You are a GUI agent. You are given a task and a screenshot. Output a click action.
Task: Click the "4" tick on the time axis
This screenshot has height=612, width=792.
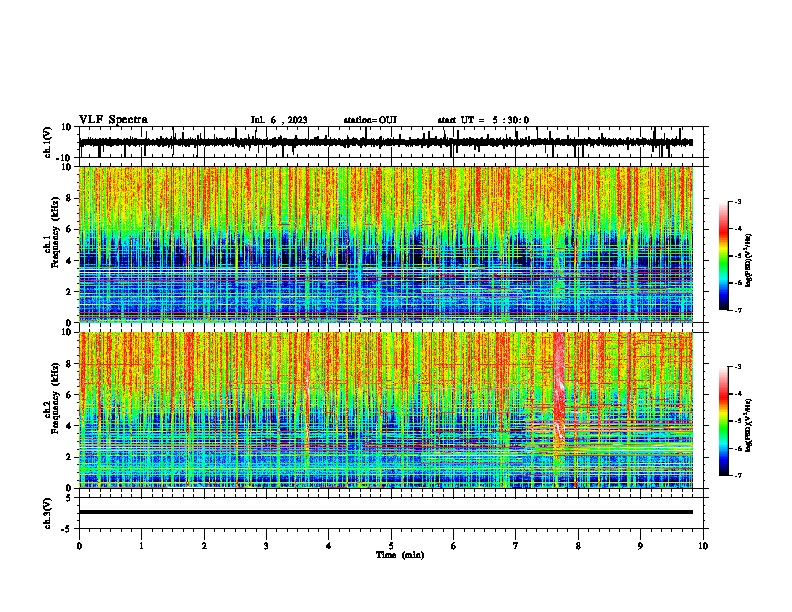pyautogui.click(x=329, y=546)
